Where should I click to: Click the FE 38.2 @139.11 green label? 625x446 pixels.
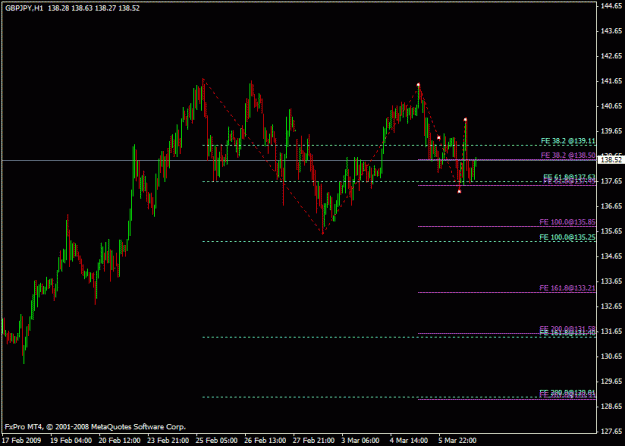pos(568,141)
